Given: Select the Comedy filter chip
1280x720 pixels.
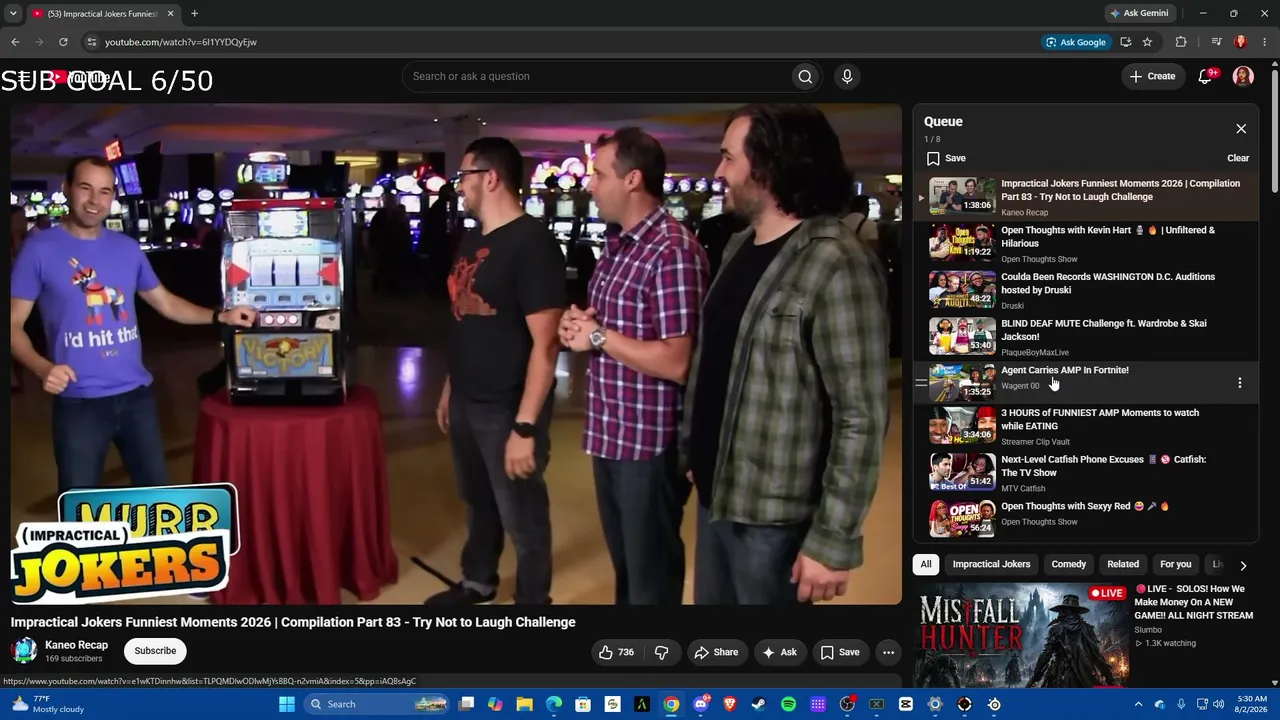Looking at the screenshot, I should [x=1069, y=564].
